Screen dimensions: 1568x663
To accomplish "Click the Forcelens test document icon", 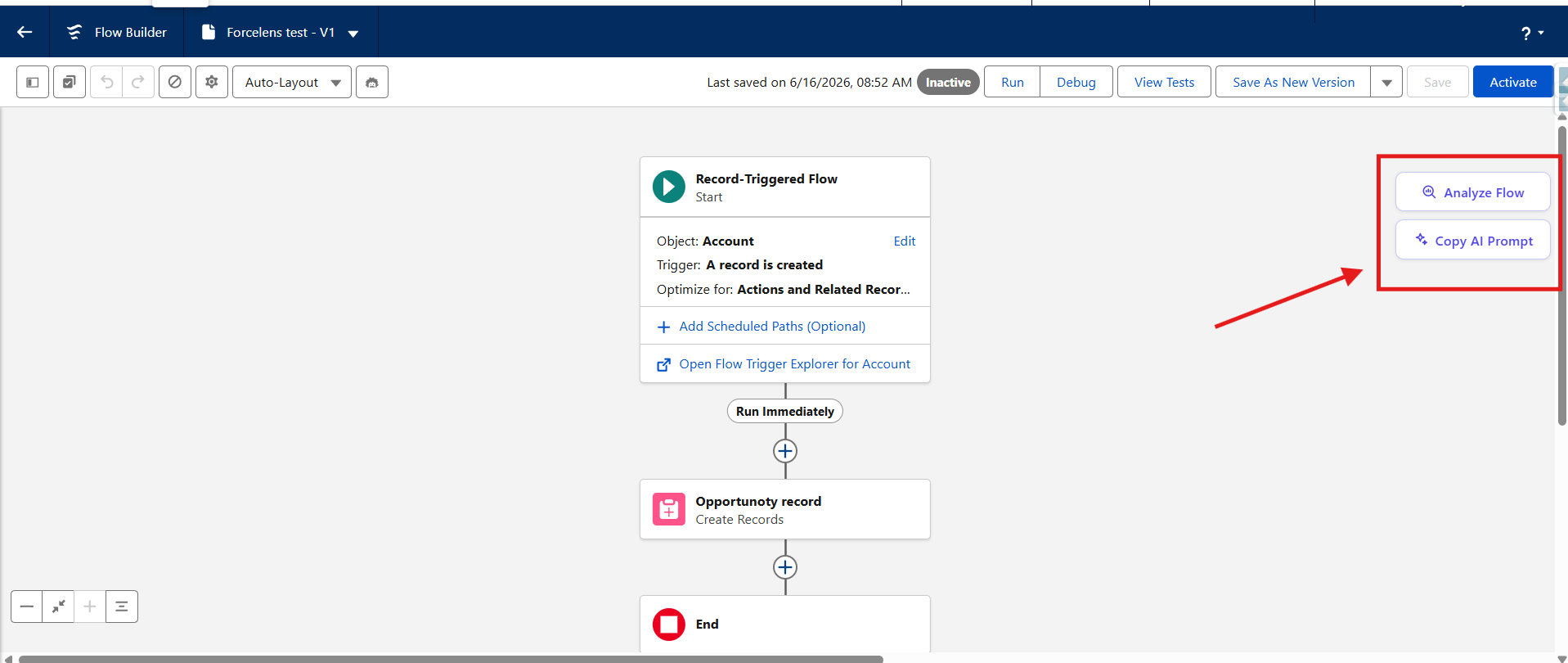I will pos(209,32).
